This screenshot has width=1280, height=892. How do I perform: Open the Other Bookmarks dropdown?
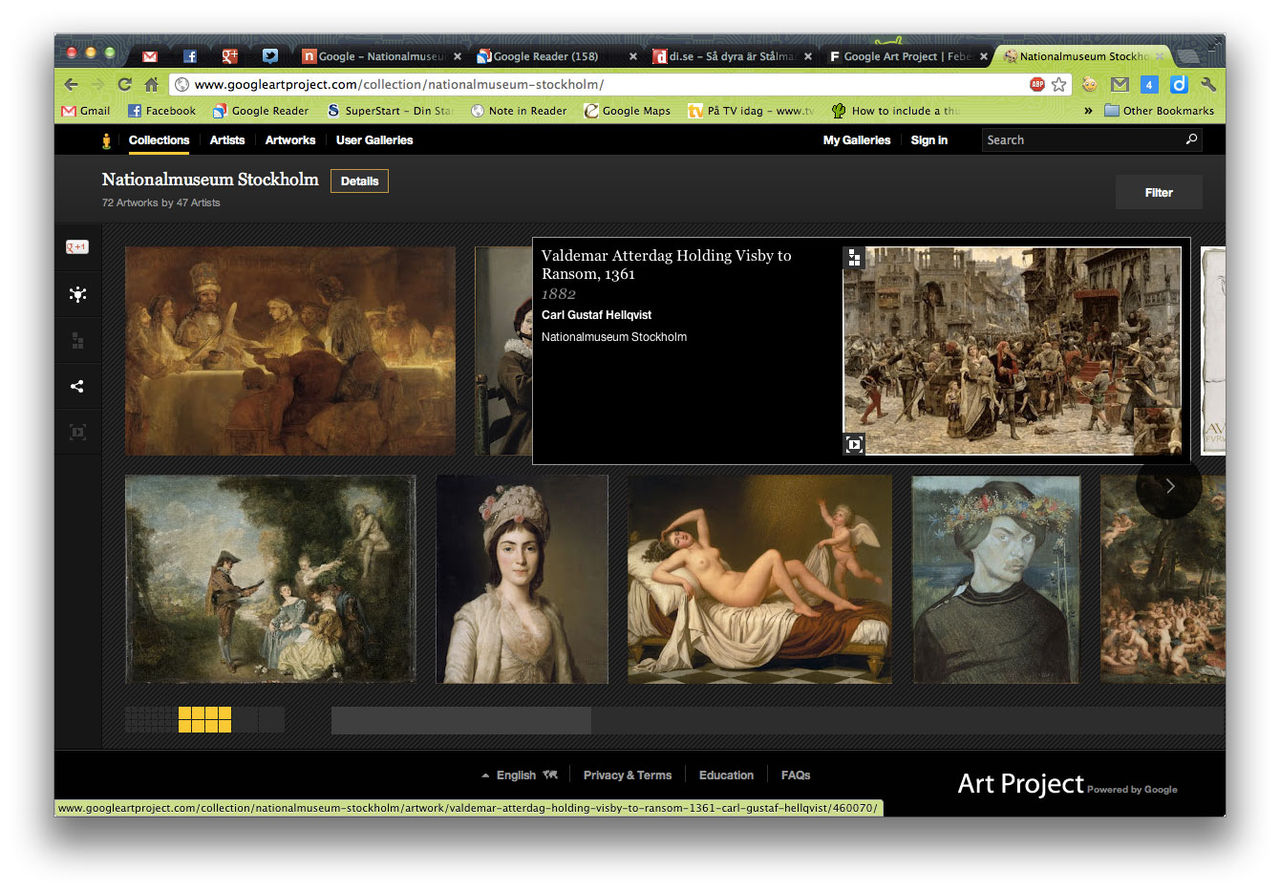coord(1158,110)
